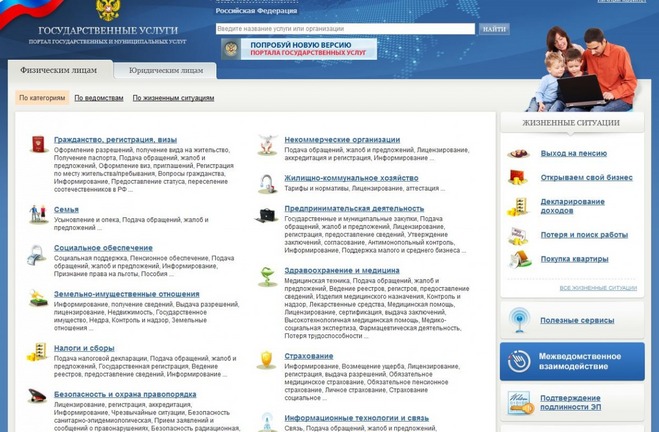The height and width of the screenshot is (432, 659).
Task: Click the icon for Жилищно-коммунальное хозяйство
Action: (267, 184)
